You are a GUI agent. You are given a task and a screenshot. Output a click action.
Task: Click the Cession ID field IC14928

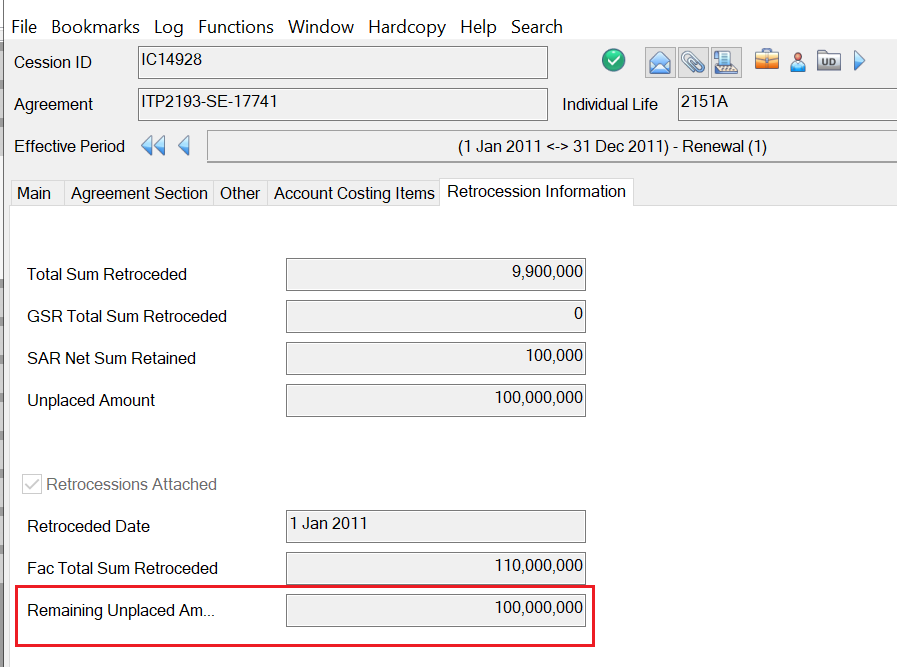tap(342, 62)
